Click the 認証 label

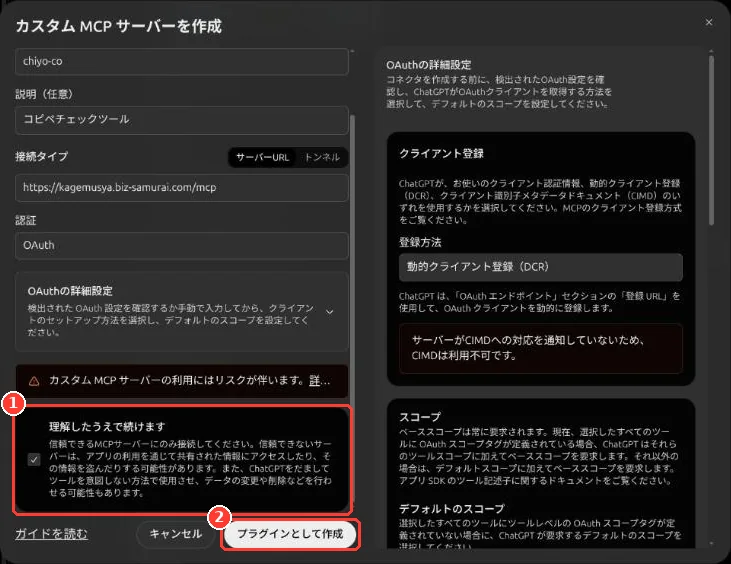(26, 220)
